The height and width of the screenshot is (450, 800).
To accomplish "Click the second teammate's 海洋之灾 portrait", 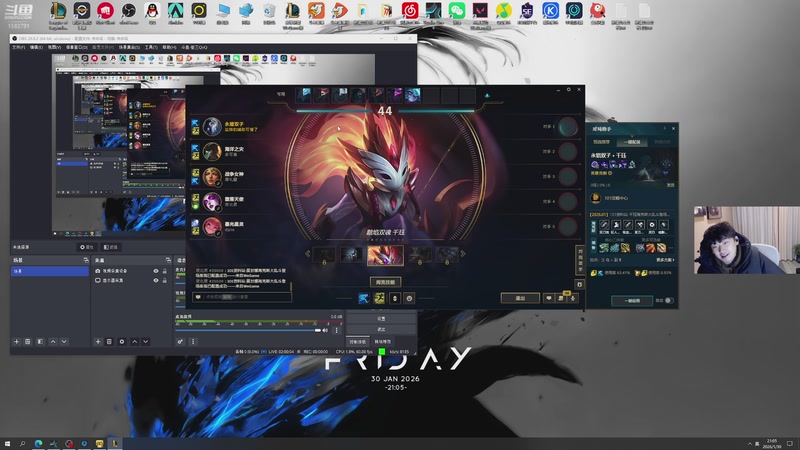I will (212, 151).
